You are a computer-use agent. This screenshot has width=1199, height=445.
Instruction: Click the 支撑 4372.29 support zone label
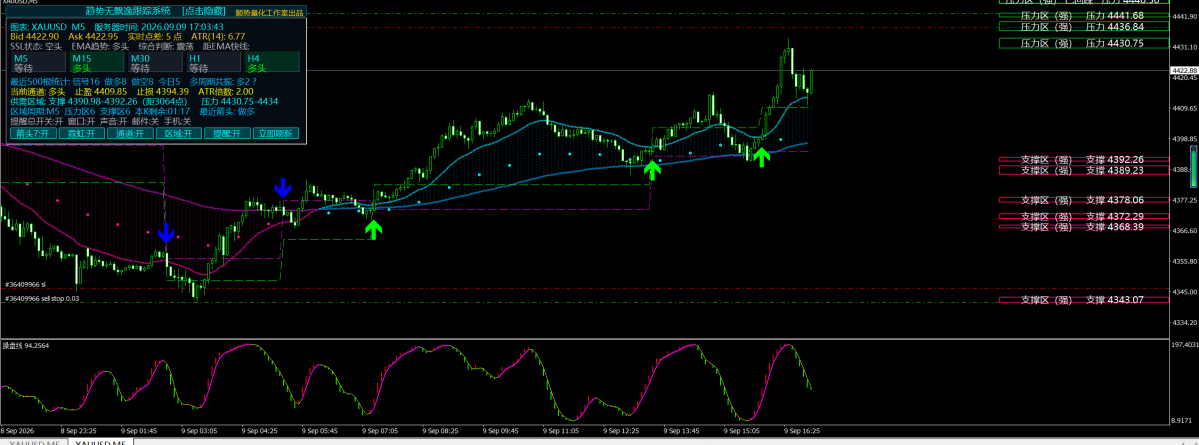pos(1084,216)
